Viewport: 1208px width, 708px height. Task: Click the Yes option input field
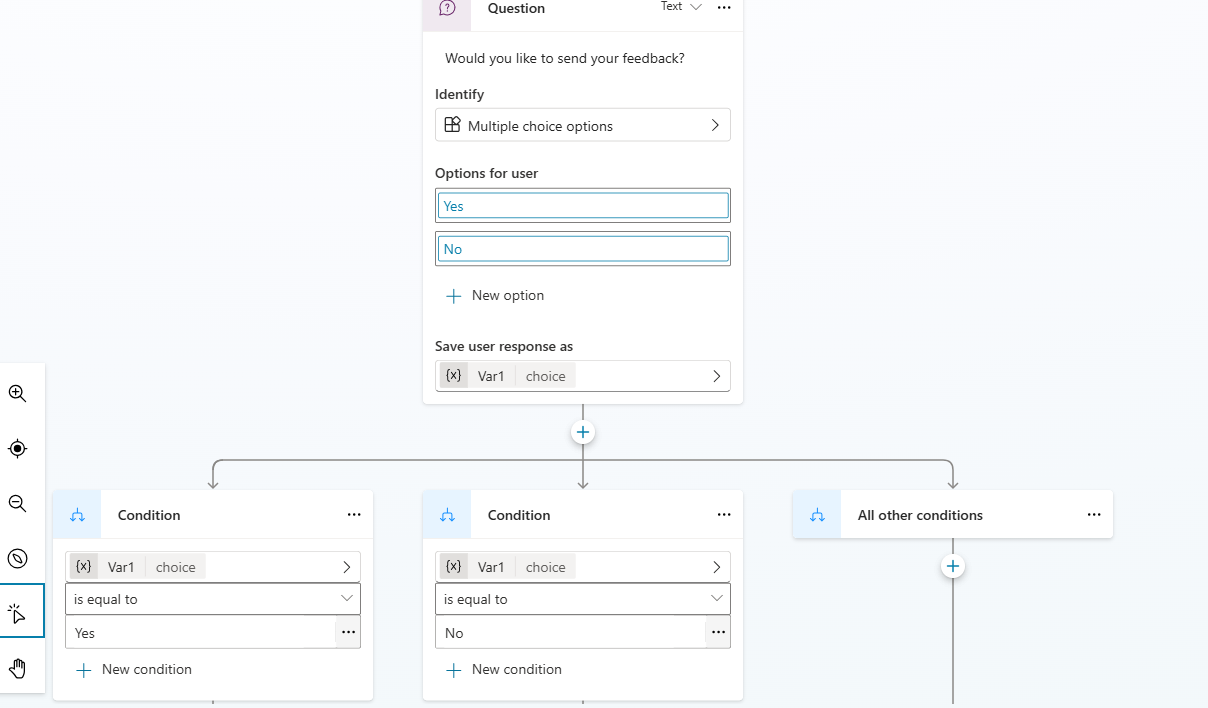[x=583, y=205]
